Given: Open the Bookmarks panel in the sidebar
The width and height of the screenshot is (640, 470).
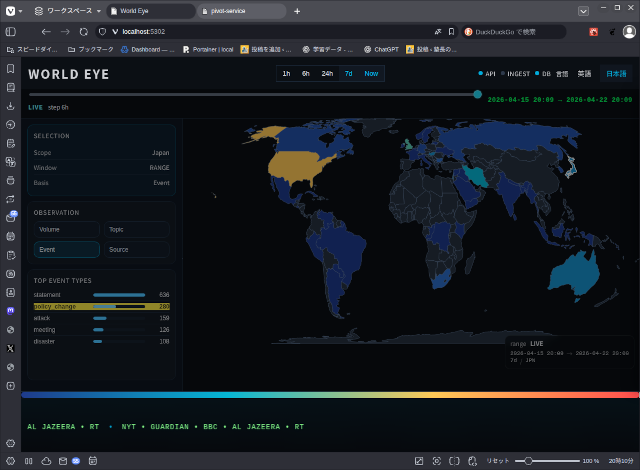Looking at the screenshot, I should [10, 69].
